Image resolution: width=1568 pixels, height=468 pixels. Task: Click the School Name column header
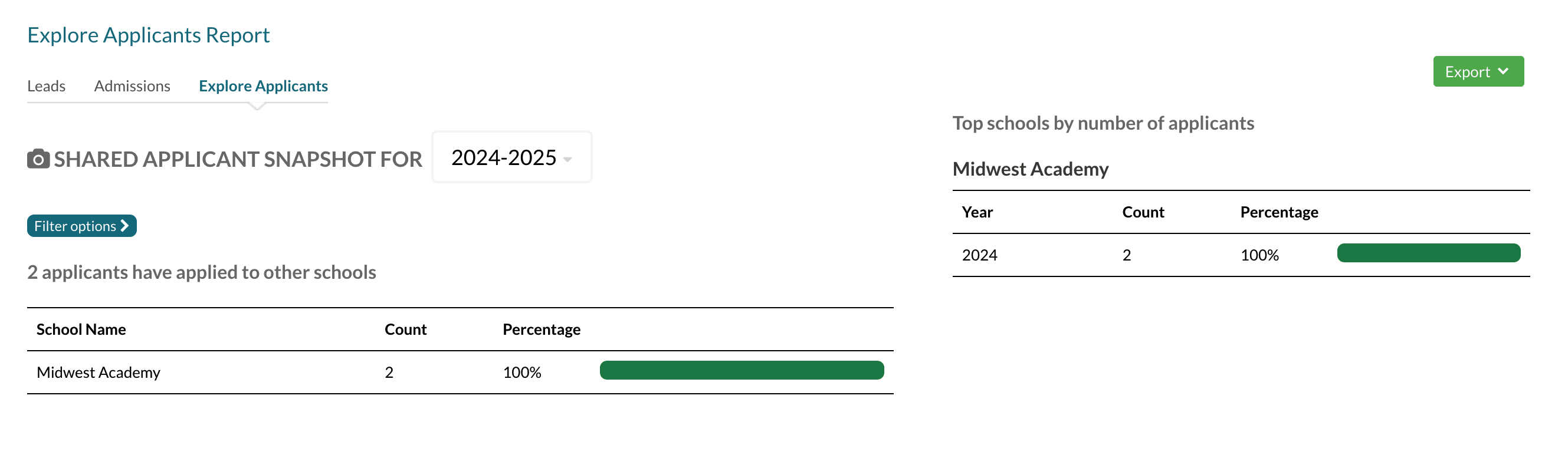pos(81,329)
